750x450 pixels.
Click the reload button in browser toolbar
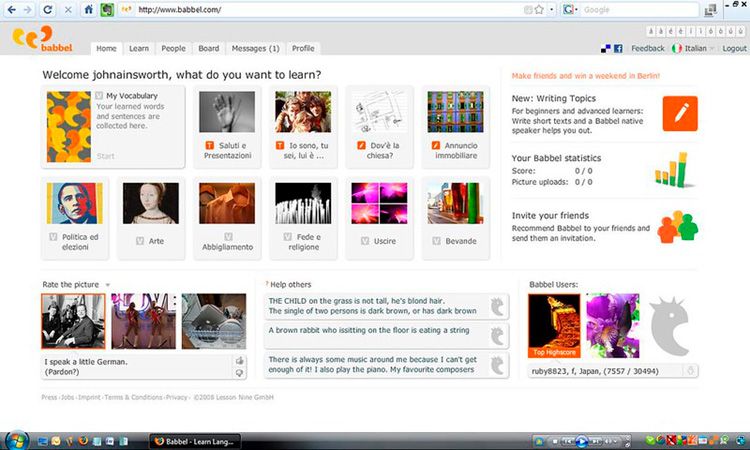pyautogui.click(x=47, y=10)
